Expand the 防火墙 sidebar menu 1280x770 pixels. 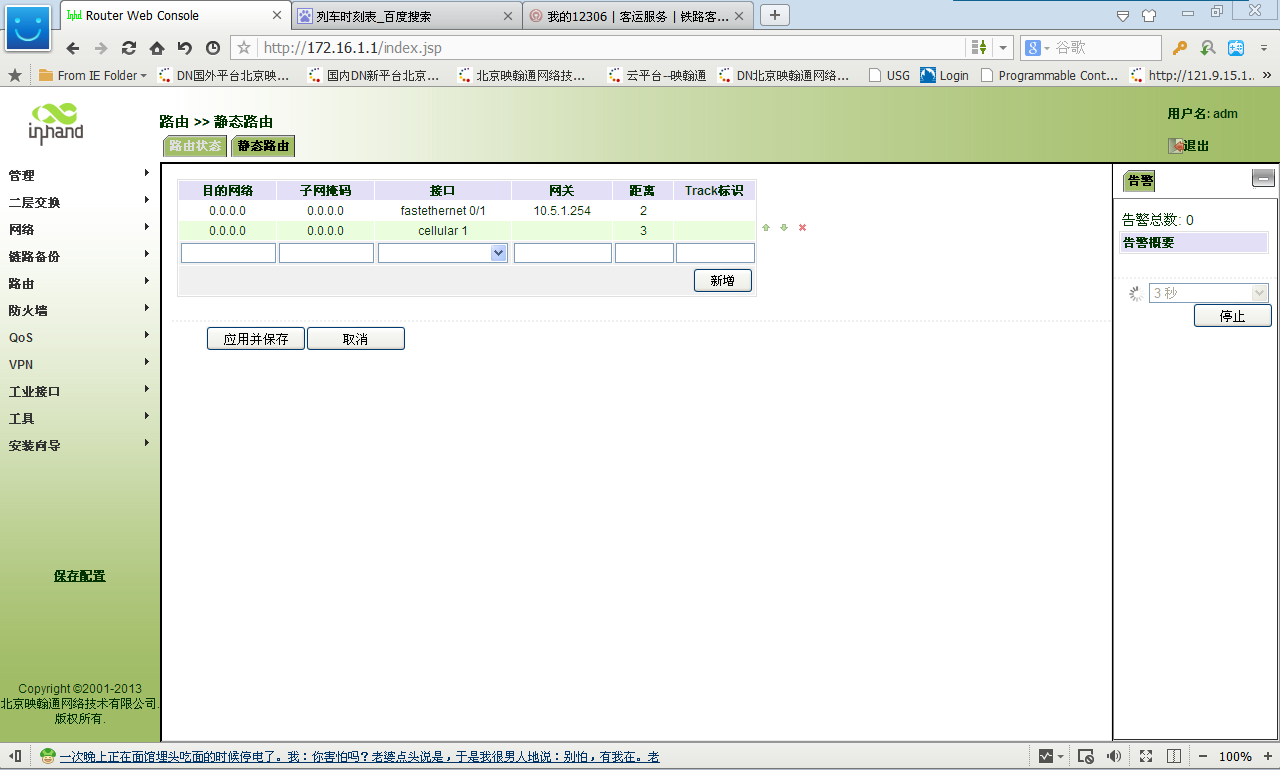tap(80, 310)
